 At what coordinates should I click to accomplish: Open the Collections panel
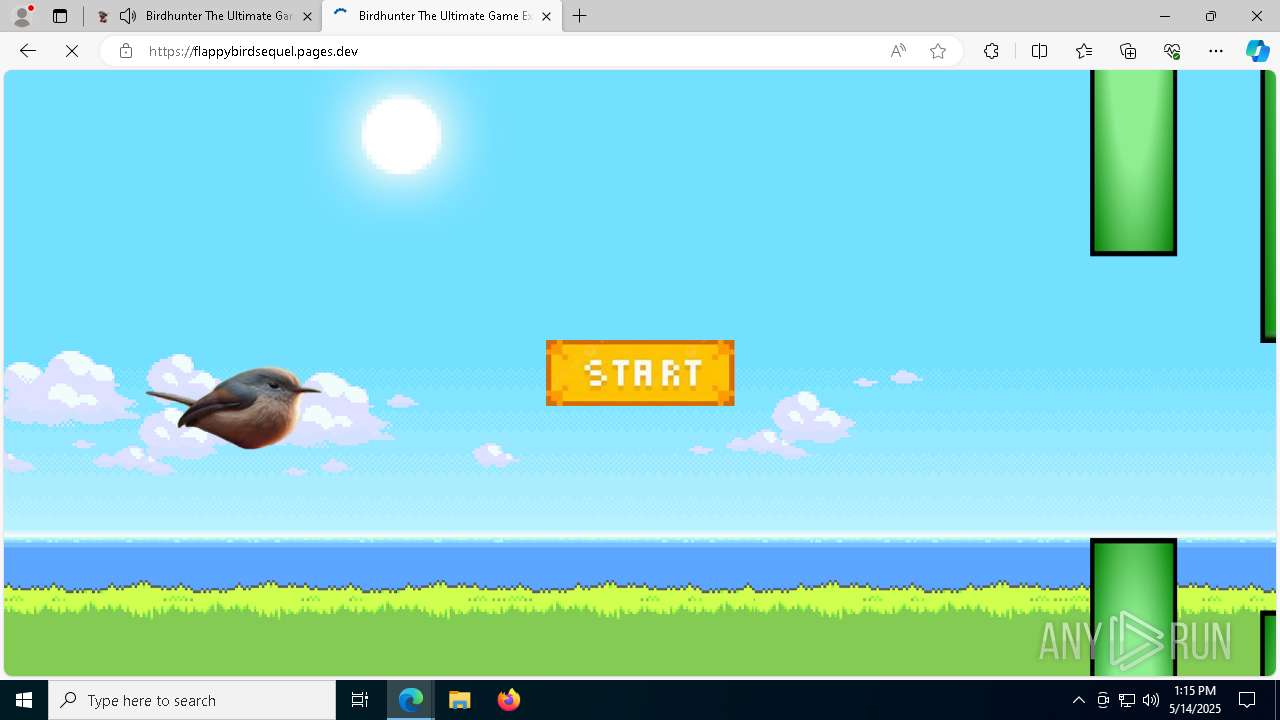point(1128,51)
